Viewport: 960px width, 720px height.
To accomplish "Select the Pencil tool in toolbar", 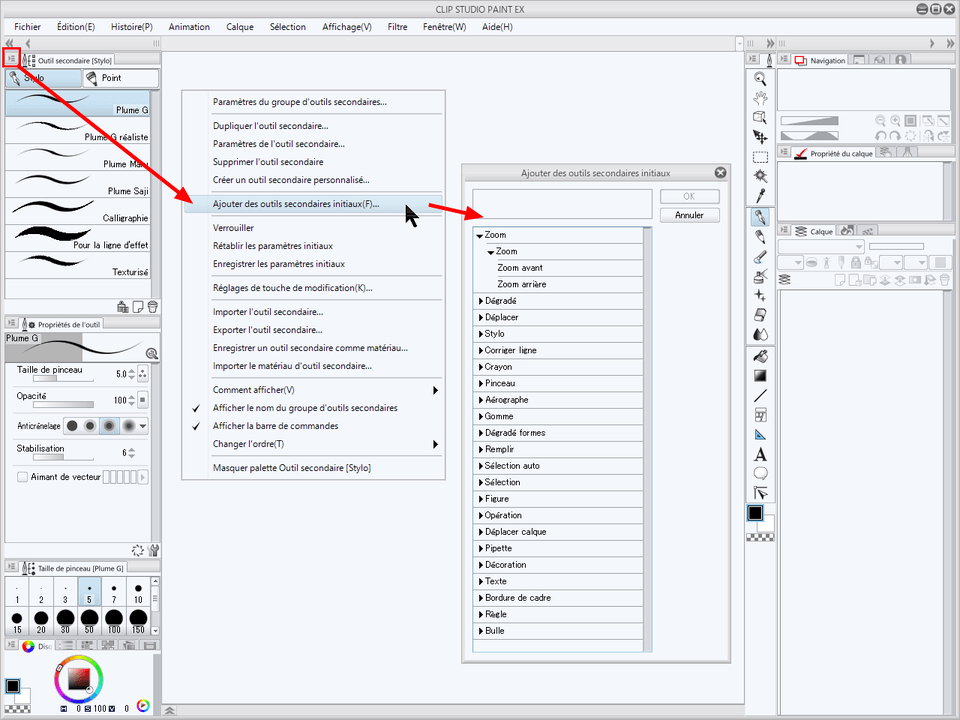I will 760,238.
